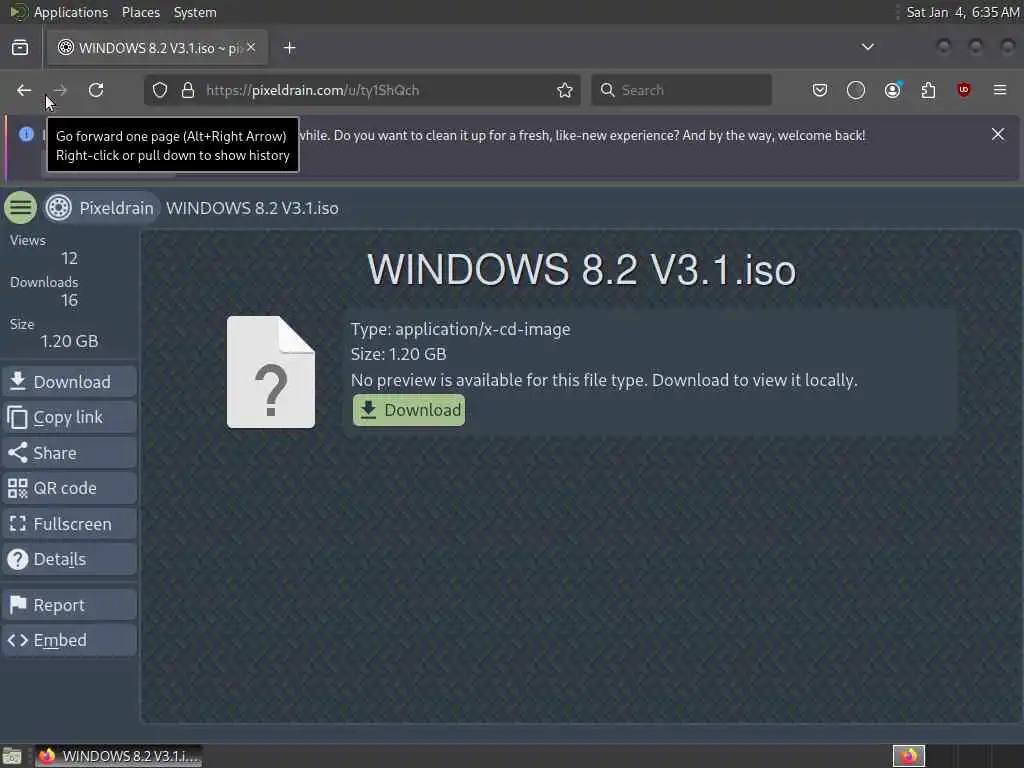The width and height of the screenshot is (1024, 768).
Task: Open tracking protection shield icon
Action: [x=160, y=90]
